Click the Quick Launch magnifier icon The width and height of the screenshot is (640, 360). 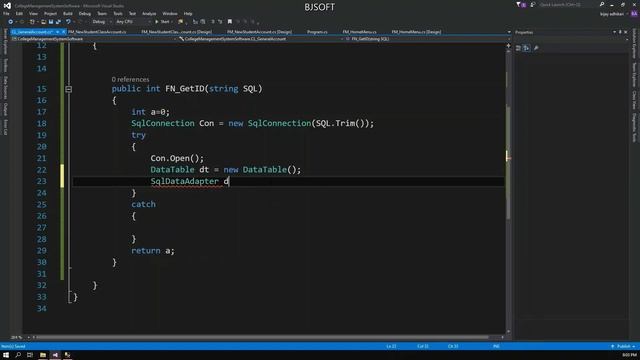pos(602,4)
